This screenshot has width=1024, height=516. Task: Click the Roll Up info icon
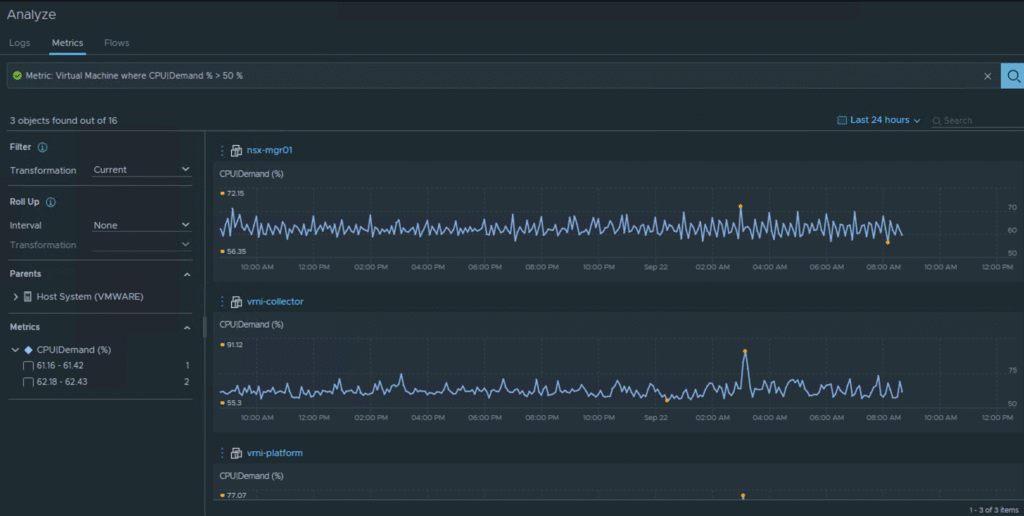coord(51,202)
